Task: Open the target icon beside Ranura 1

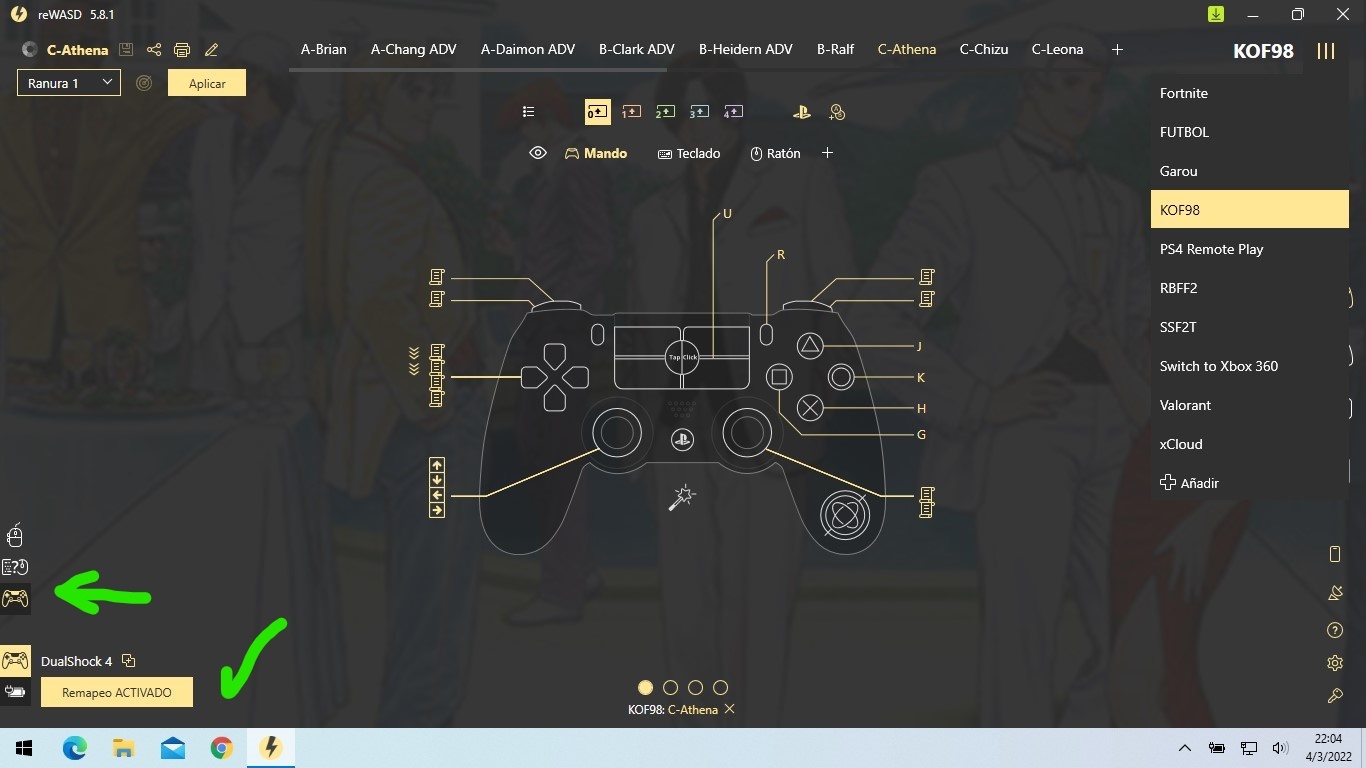Action: 144,83
